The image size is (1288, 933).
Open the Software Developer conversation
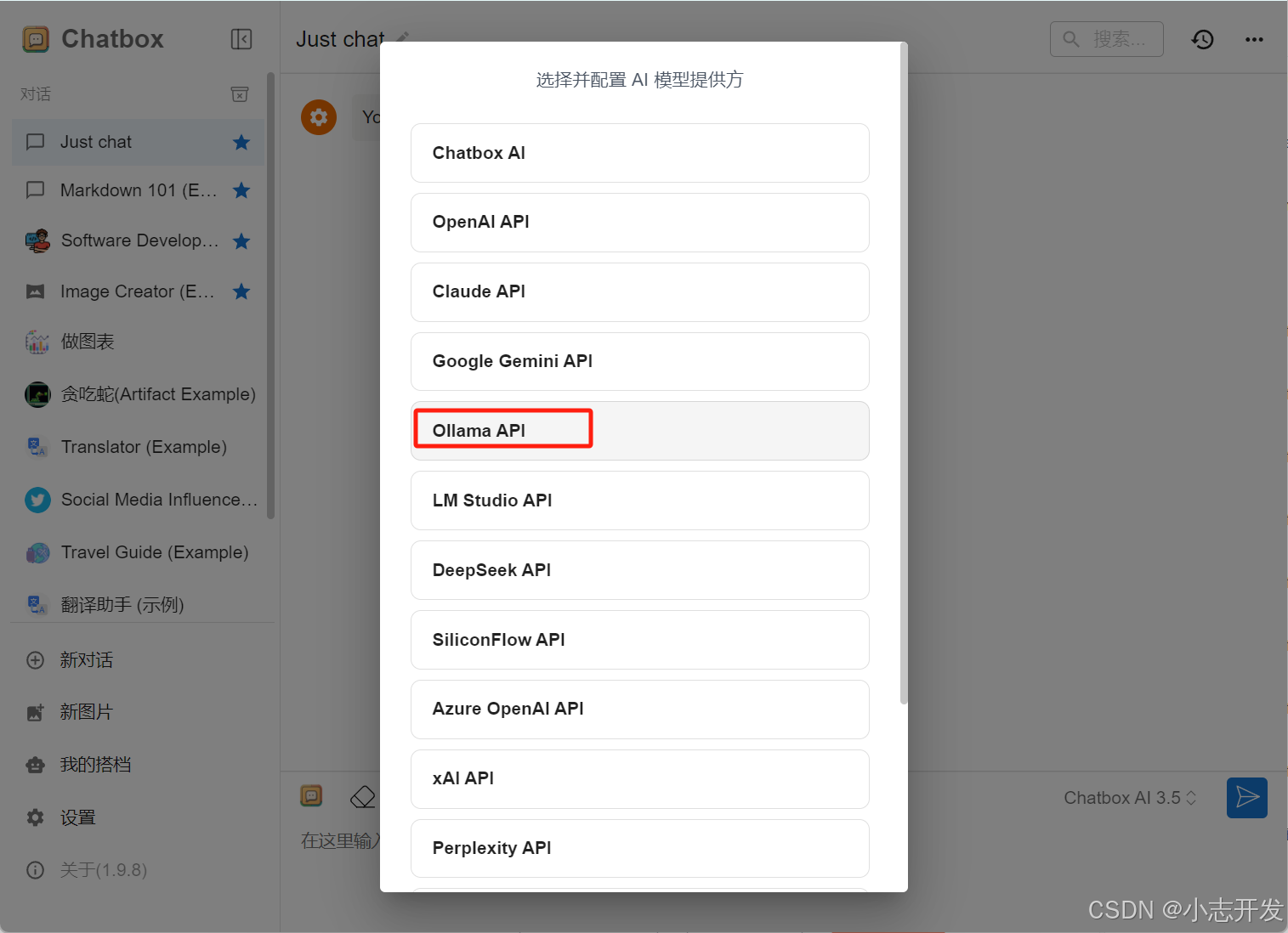coord(138,241)
